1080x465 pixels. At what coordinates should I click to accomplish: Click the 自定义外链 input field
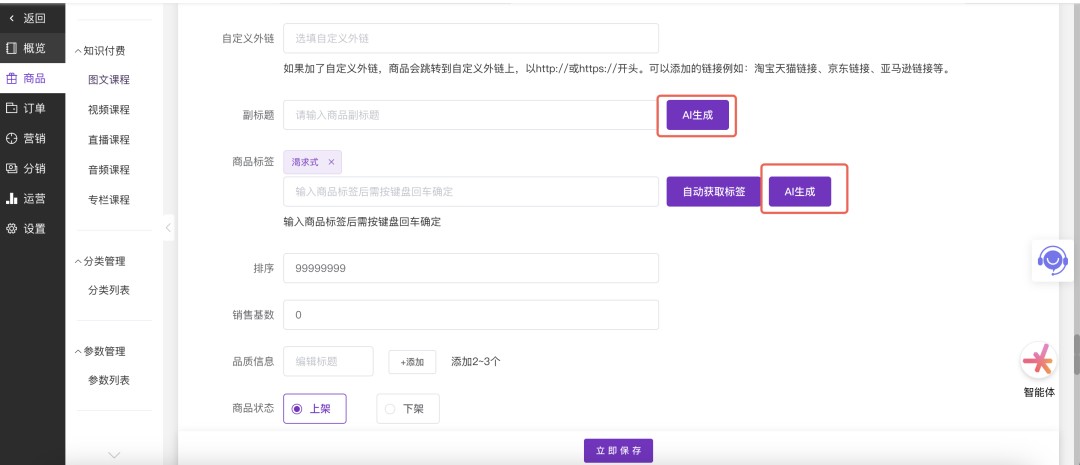point(470,38)
